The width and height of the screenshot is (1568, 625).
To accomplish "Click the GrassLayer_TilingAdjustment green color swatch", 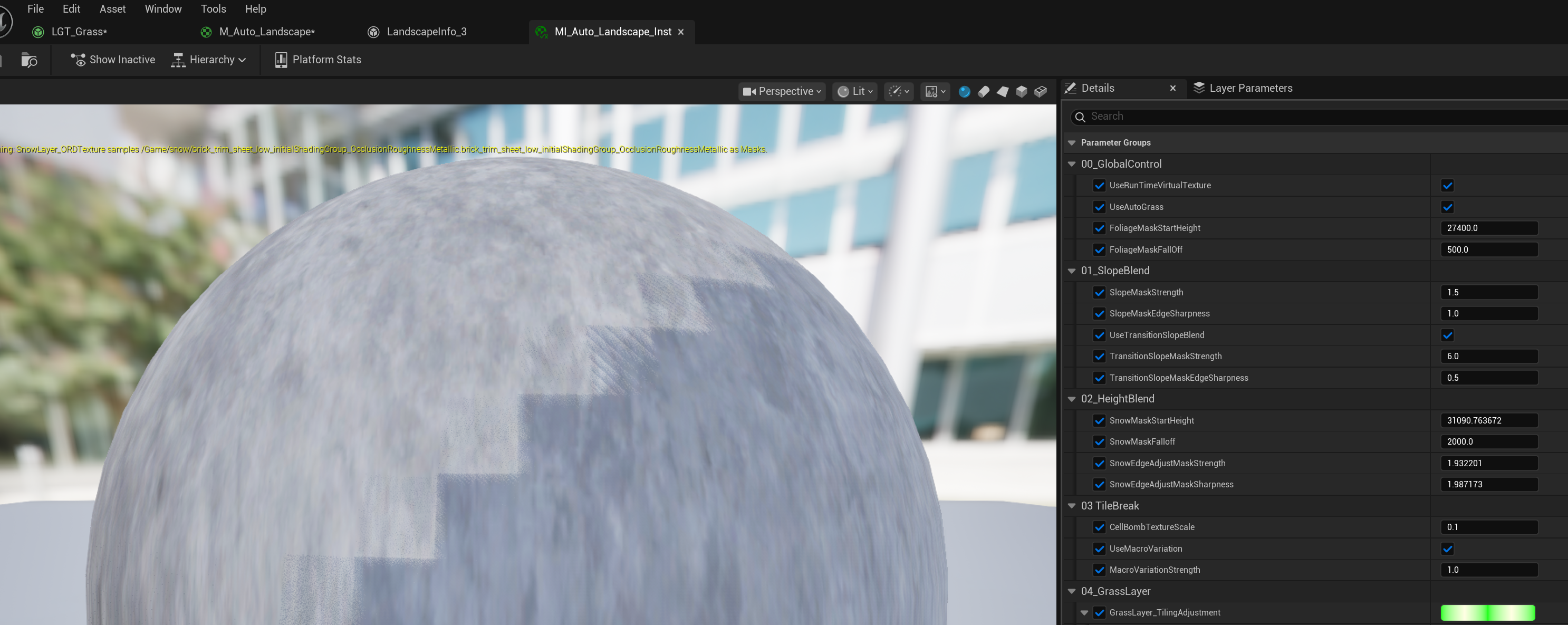I will click(x=1488, y=613).
